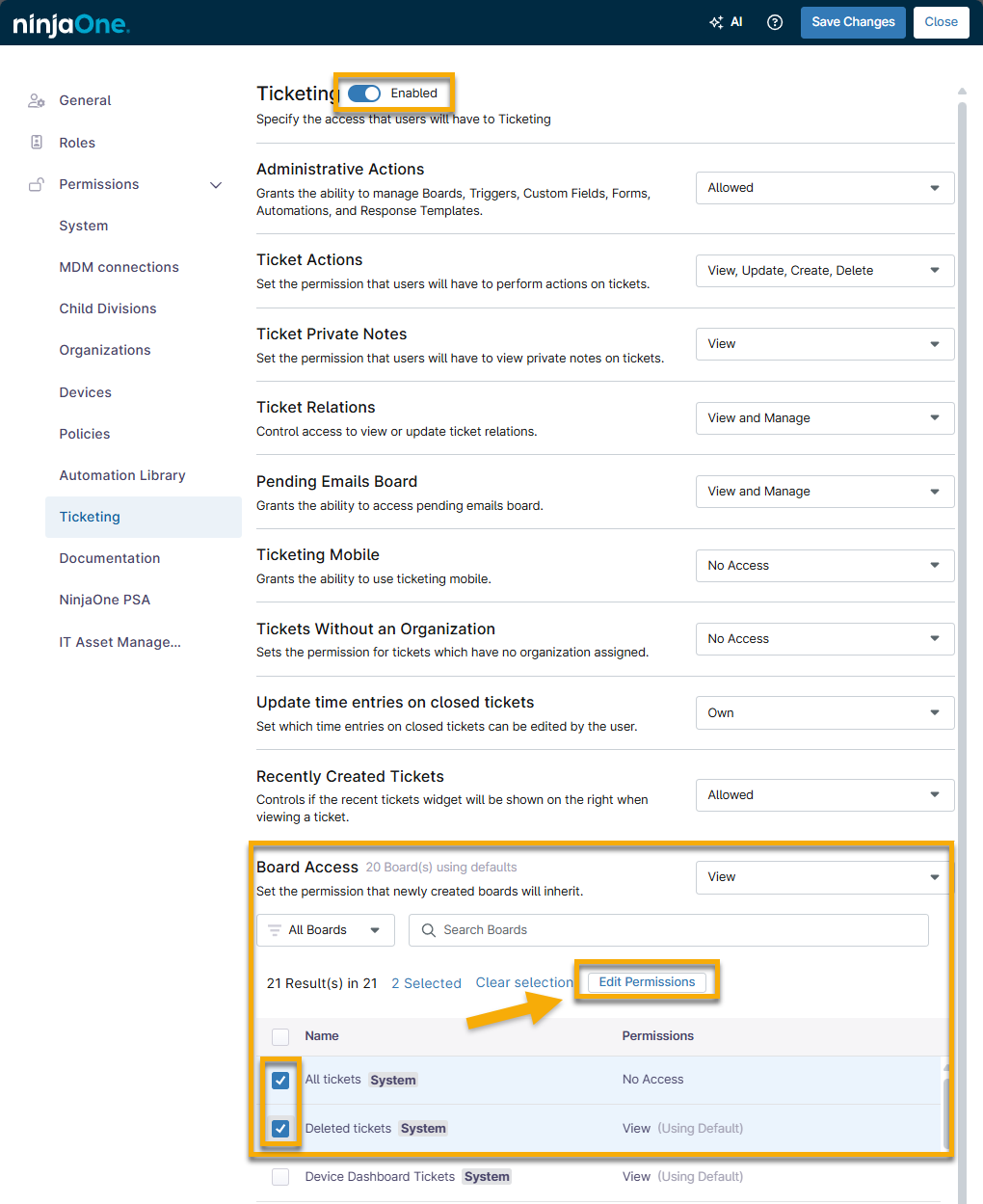The width and height of the screenshot is (983, 1204).
Task: Click the Edit Permissions button
Action: 647,982
